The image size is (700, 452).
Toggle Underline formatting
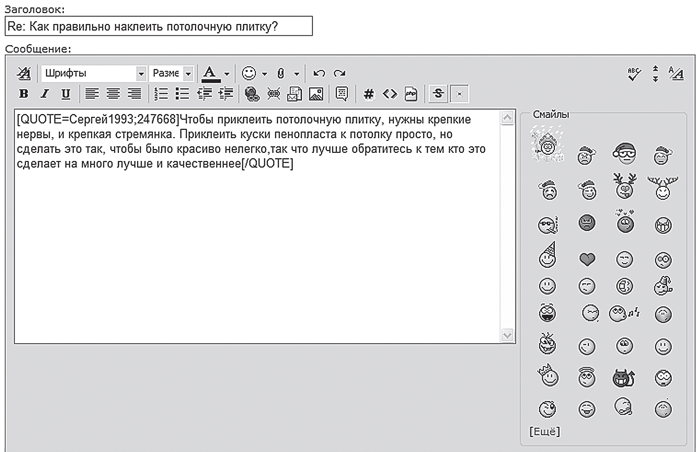66,94
